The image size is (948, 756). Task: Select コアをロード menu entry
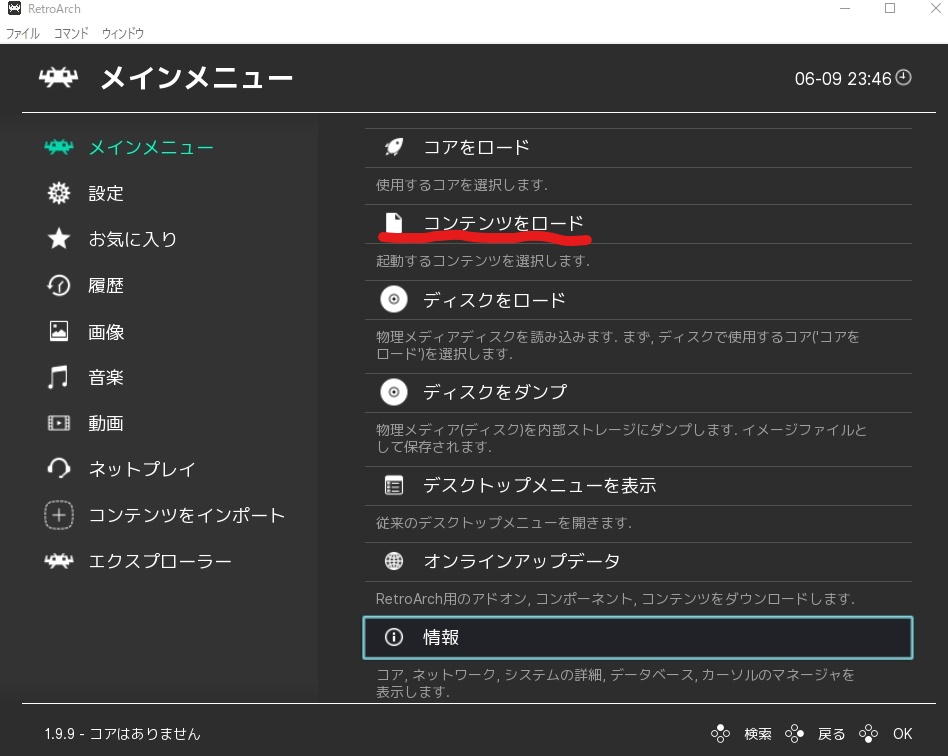pos(638,148)
